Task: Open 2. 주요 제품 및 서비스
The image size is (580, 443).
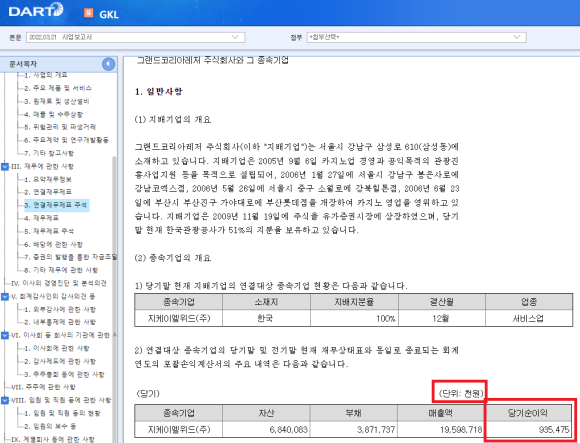Action: pyautogui.click(x=58, y=88)
